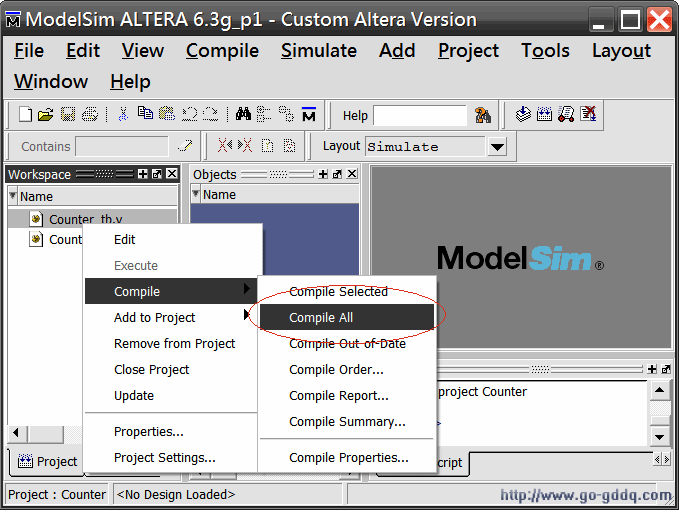Zoom the Transcript pane with plus icon
680x510 pixels.
coord(652,369)
